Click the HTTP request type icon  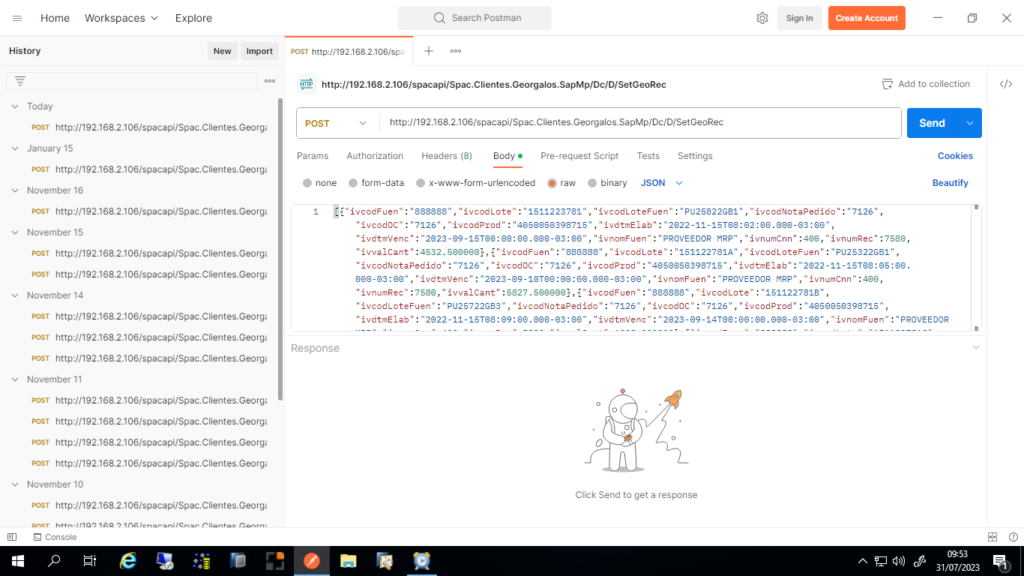tap(306, 84)
